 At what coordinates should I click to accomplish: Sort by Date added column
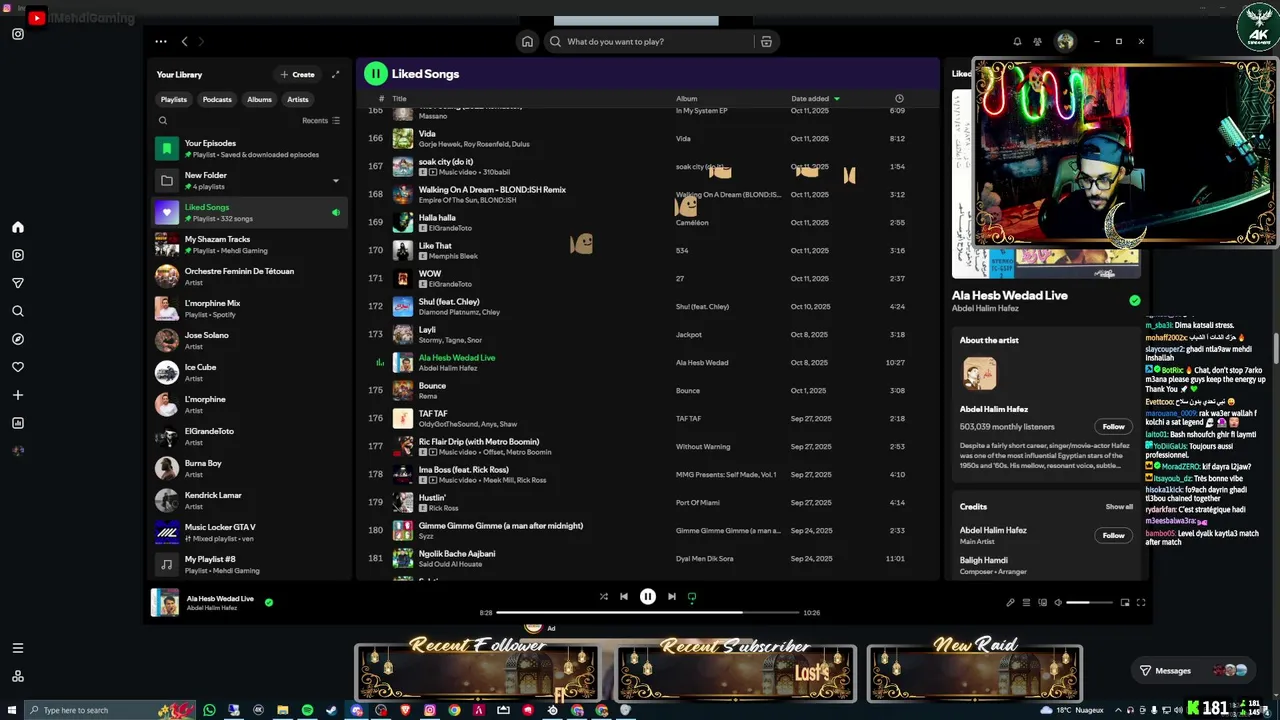(x=815, y=99)
